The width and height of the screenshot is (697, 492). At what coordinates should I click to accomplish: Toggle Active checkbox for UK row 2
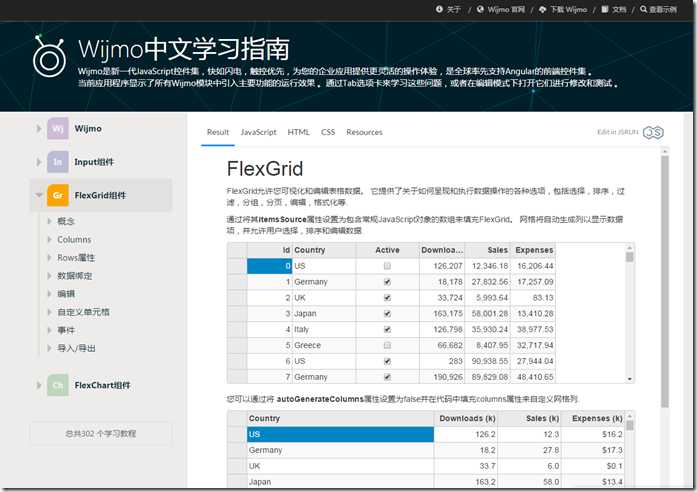click(387, 298)
